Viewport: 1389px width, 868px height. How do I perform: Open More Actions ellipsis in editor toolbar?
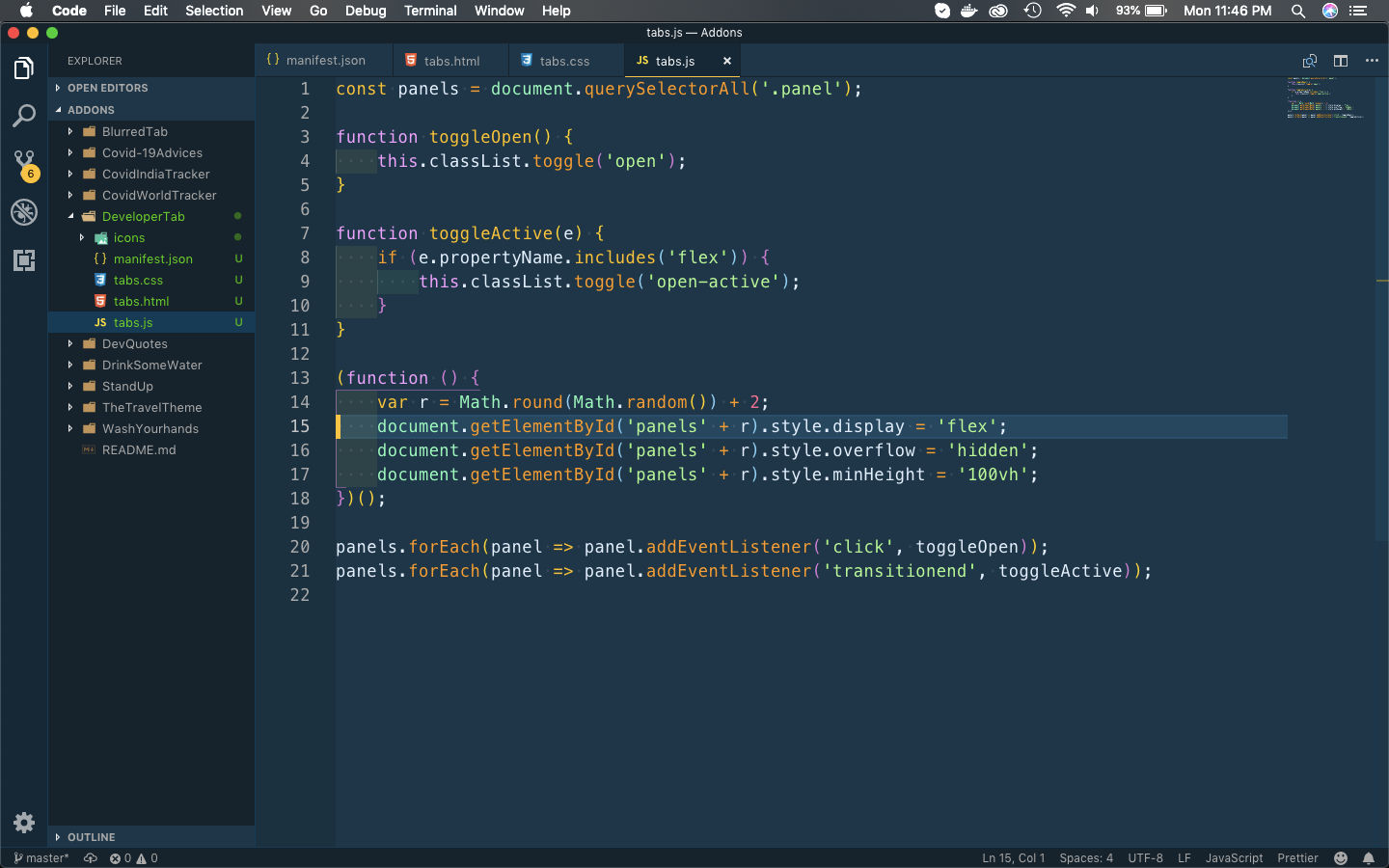pos(1372,61)
